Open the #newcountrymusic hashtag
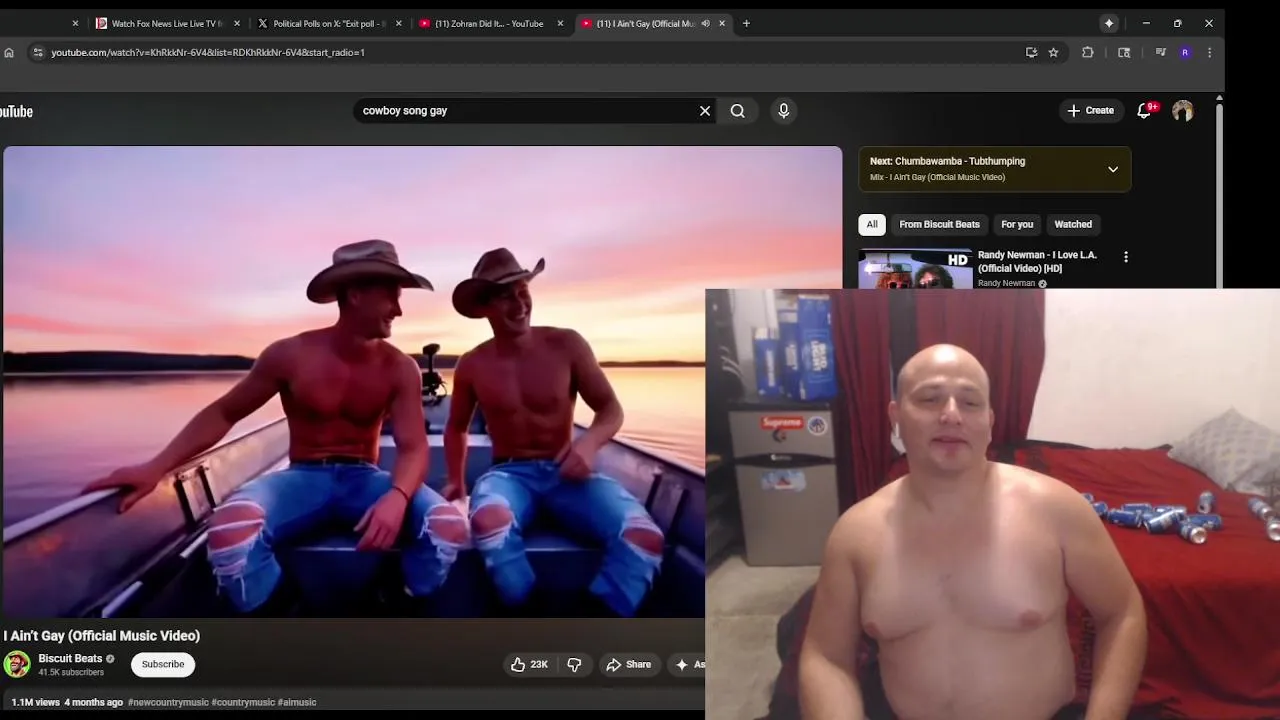Image resolution: width=1280 pixels, height=720 pixels. pos(167,702)
